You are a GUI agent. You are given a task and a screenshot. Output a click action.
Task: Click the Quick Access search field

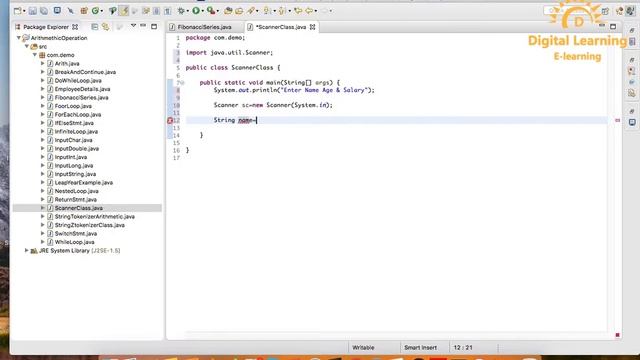(571, 11)
